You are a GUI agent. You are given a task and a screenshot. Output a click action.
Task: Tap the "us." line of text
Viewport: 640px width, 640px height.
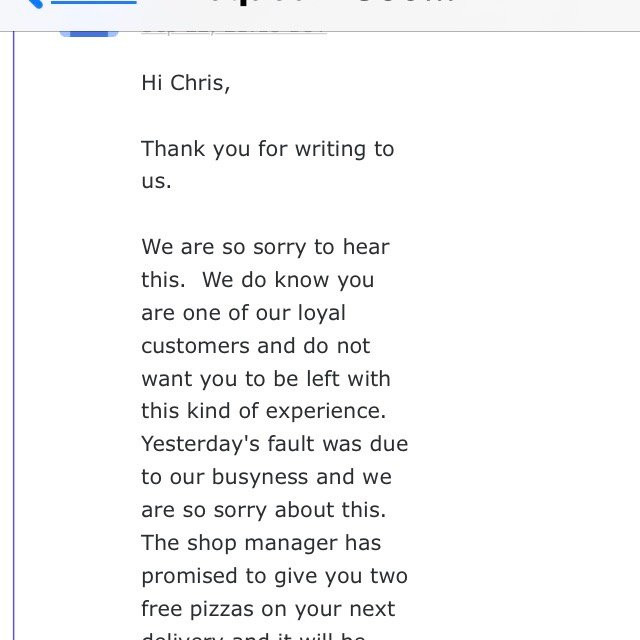156,181
